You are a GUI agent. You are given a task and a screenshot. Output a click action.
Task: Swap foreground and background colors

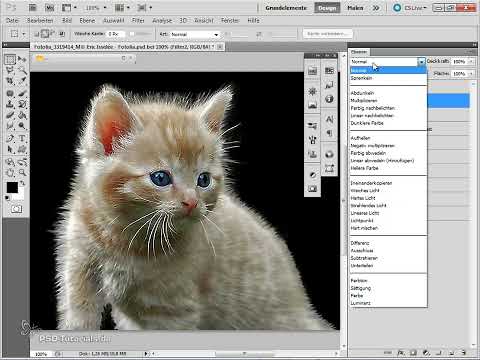pos(22,183)
